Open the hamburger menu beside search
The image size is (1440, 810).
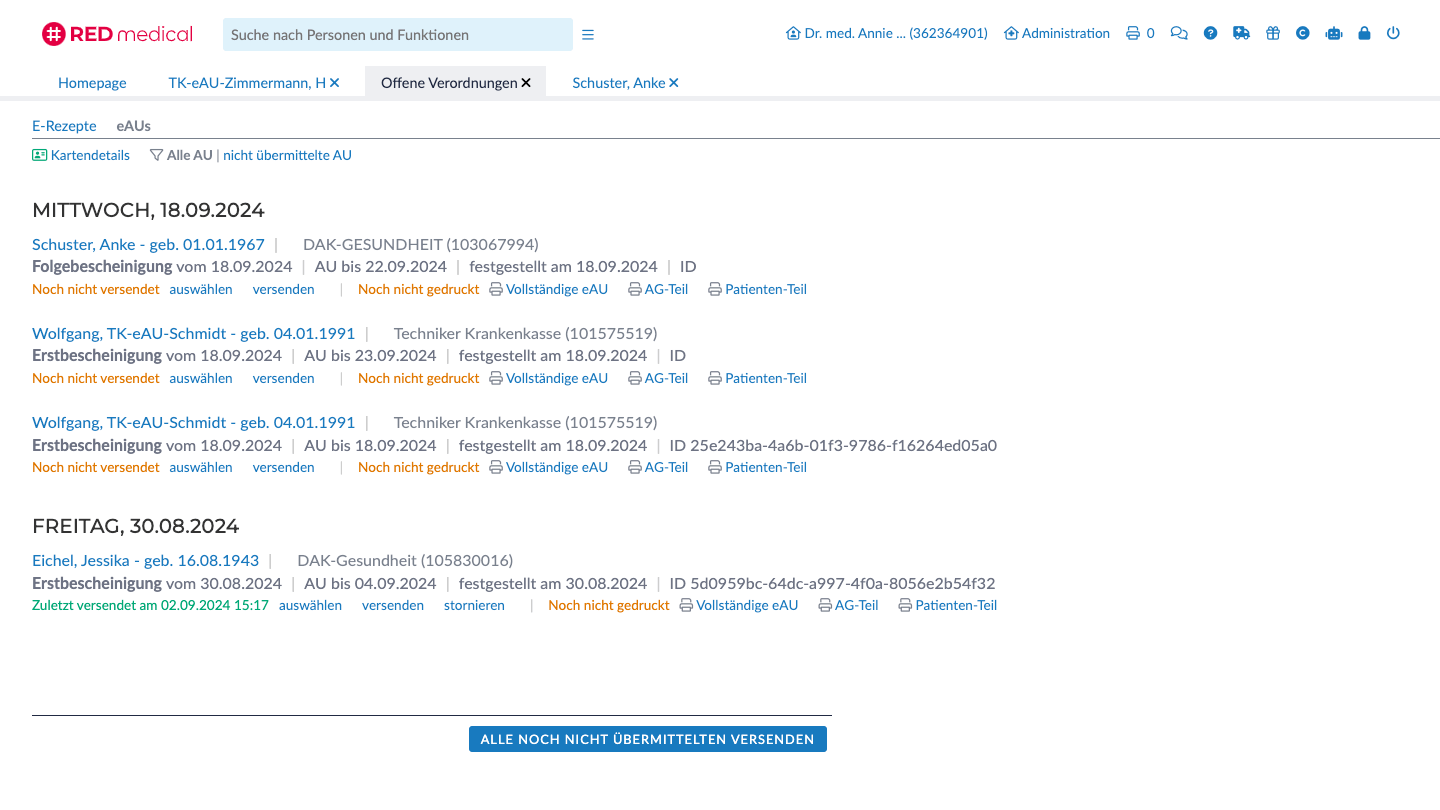pyautogui.click(x=588, y=35)
